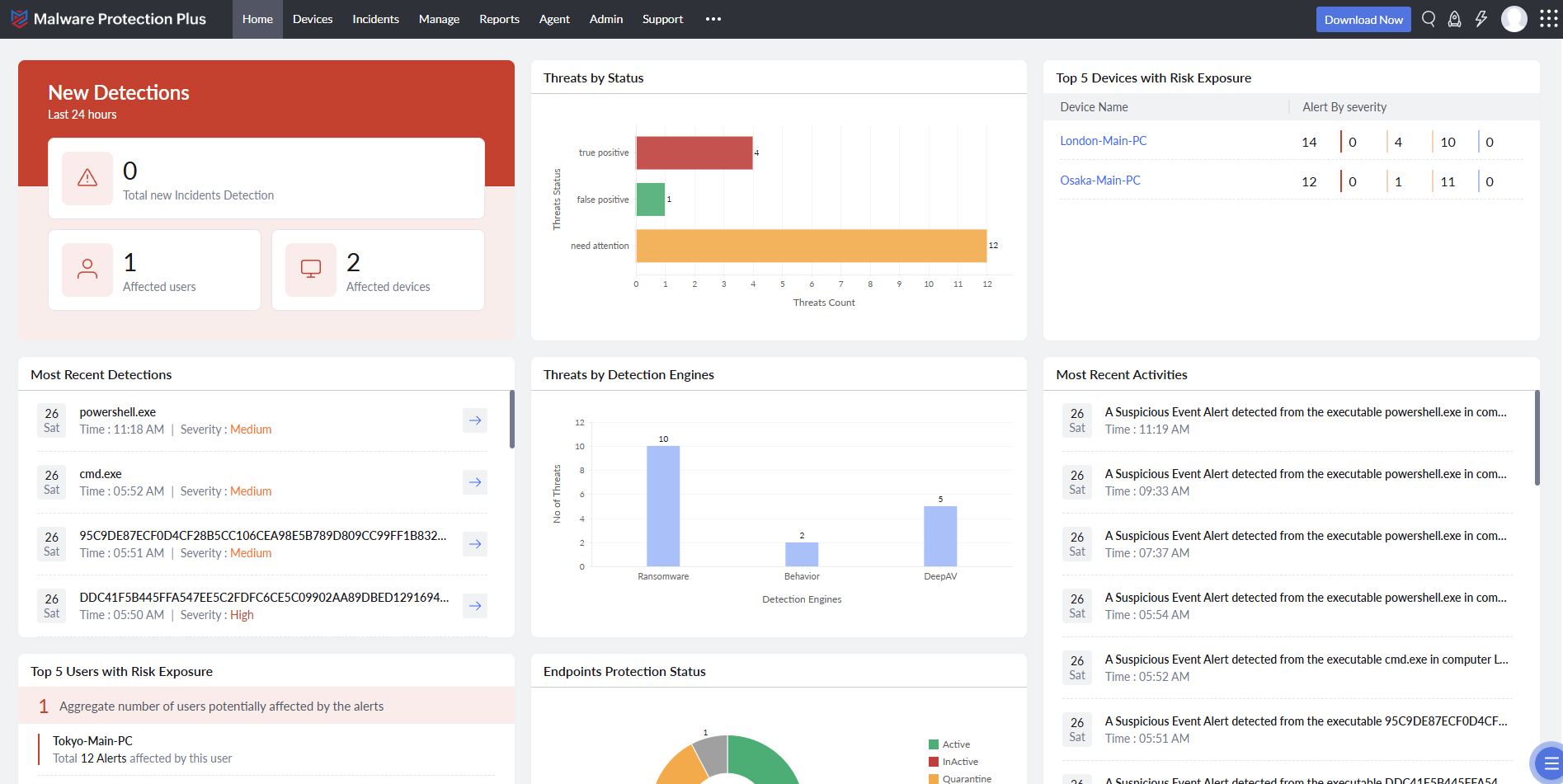The width and height of the screenshot is (1563, 784).
Task: Open arrow for powershell.exe detection
Action: coord(475,420)
